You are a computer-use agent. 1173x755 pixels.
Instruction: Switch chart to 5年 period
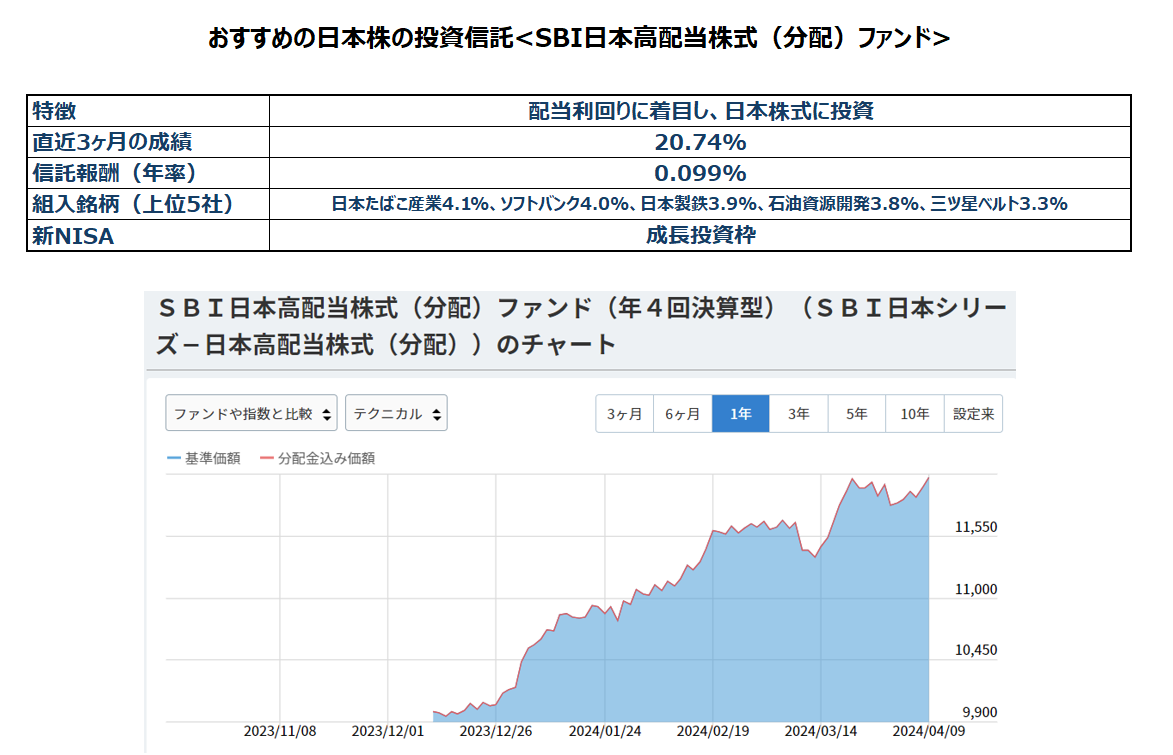point(857,414)
